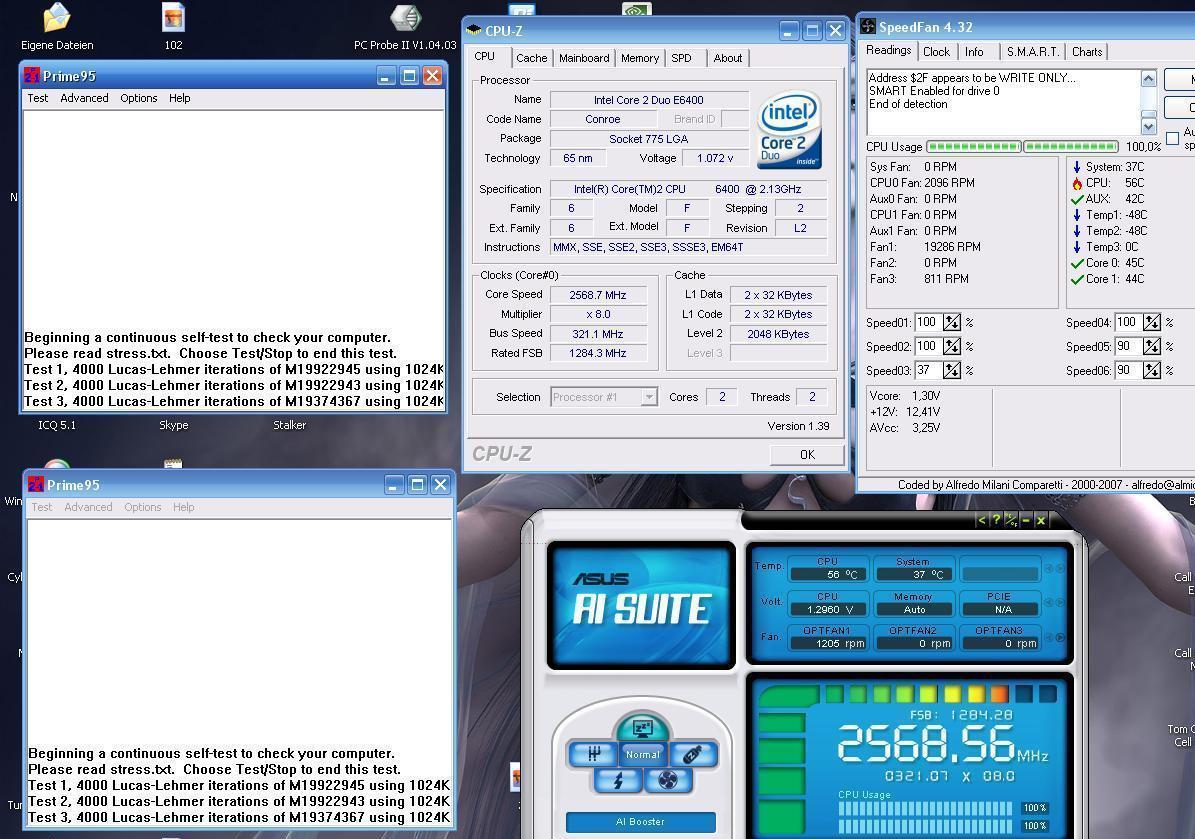
Task: Open the Q-Fan fan icon in AI Suite
Action: point(668,780)
